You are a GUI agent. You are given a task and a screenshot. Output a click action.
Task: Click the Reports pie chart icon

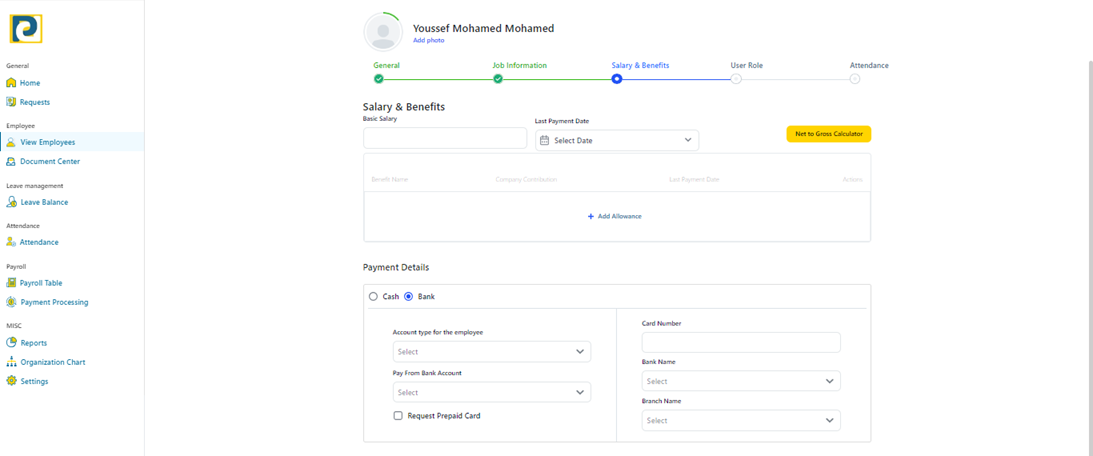pos(11,343)
